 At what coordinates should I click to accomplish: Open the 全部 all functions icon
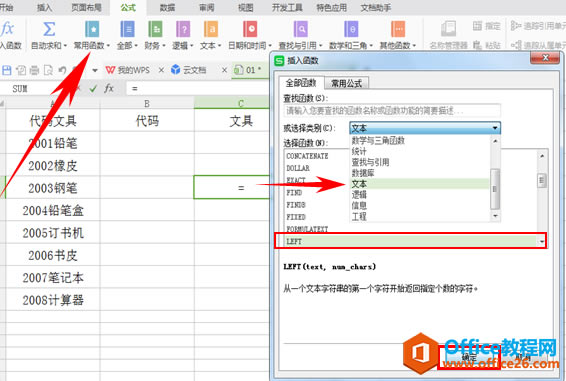(x=127, y=29)
